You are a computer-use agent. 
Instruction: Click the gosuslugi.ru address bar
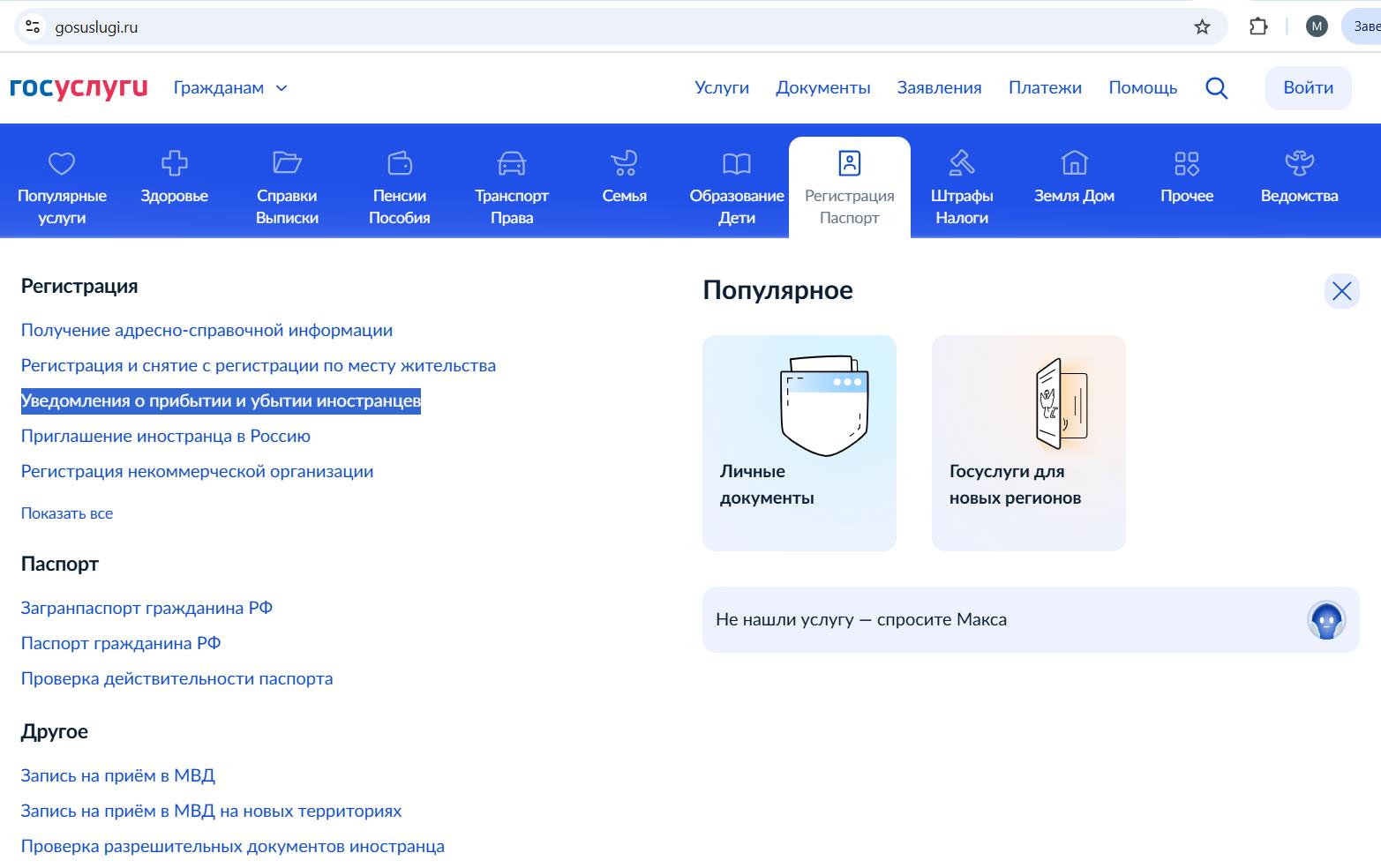pyautogui.click(x=618, y=27)
